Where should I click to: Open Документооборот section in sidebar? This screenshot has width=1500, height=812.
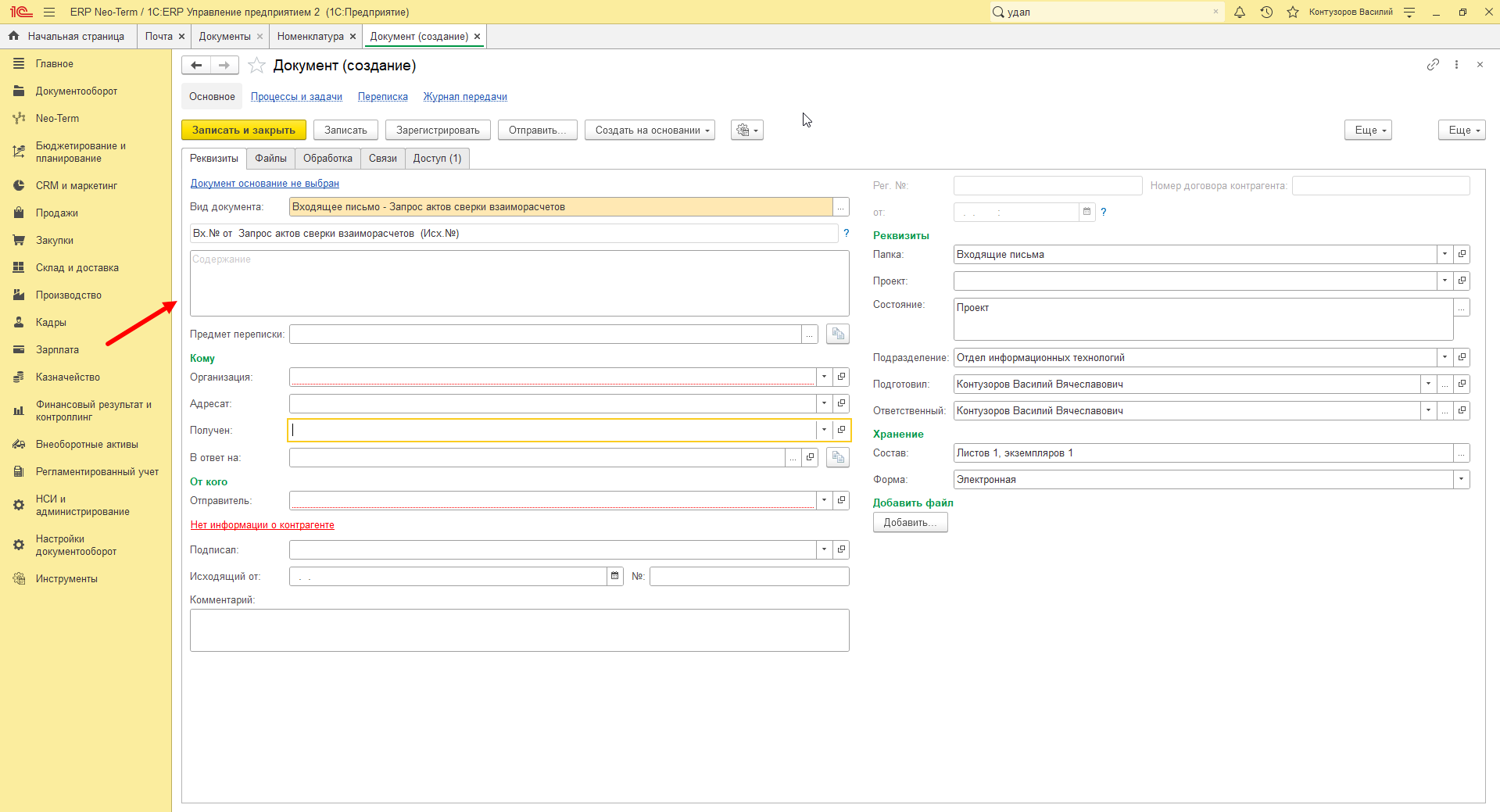coord(77,91)
